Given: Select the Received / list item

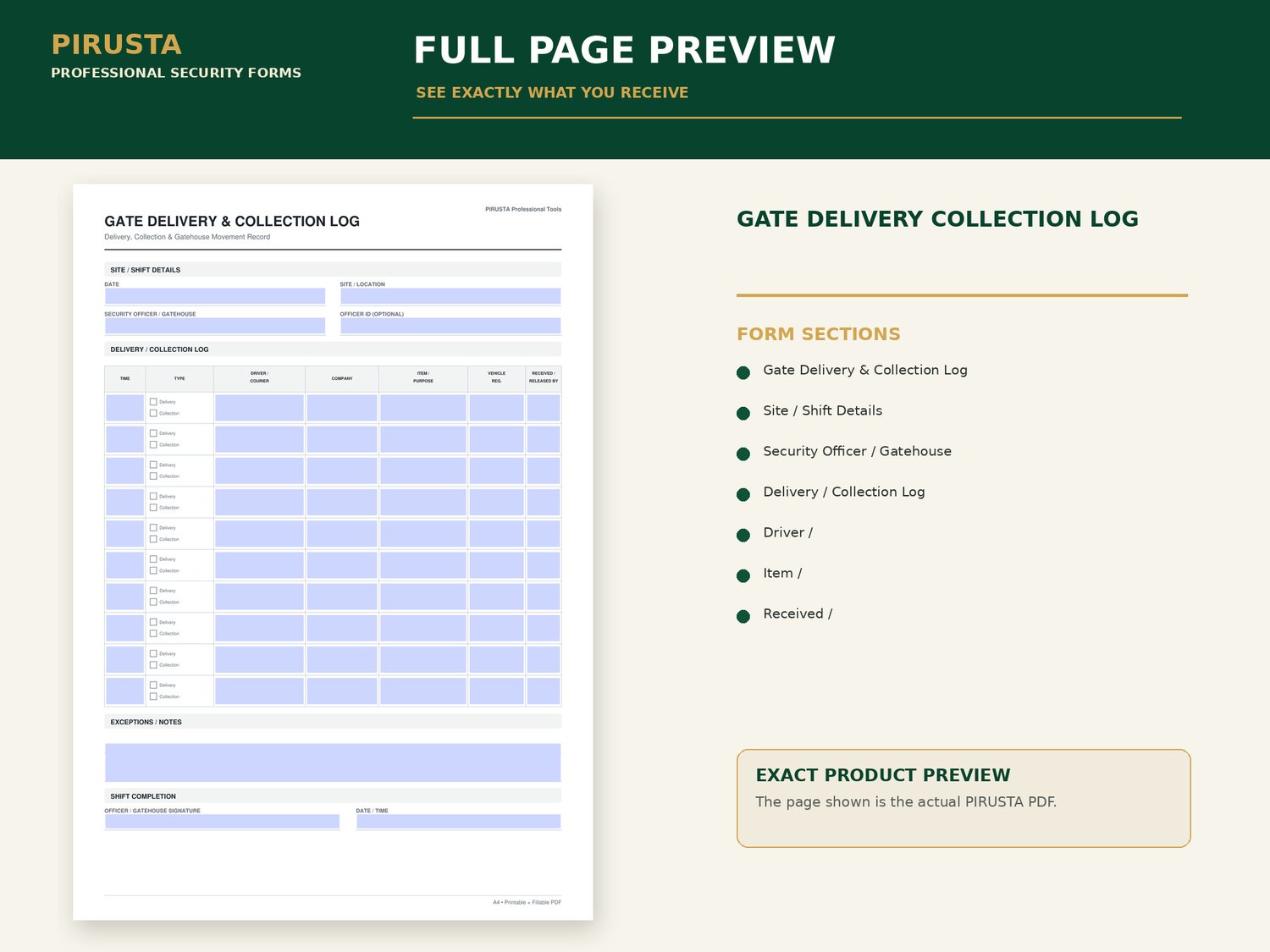Looking at the screenshot, I should click(798, 614).
